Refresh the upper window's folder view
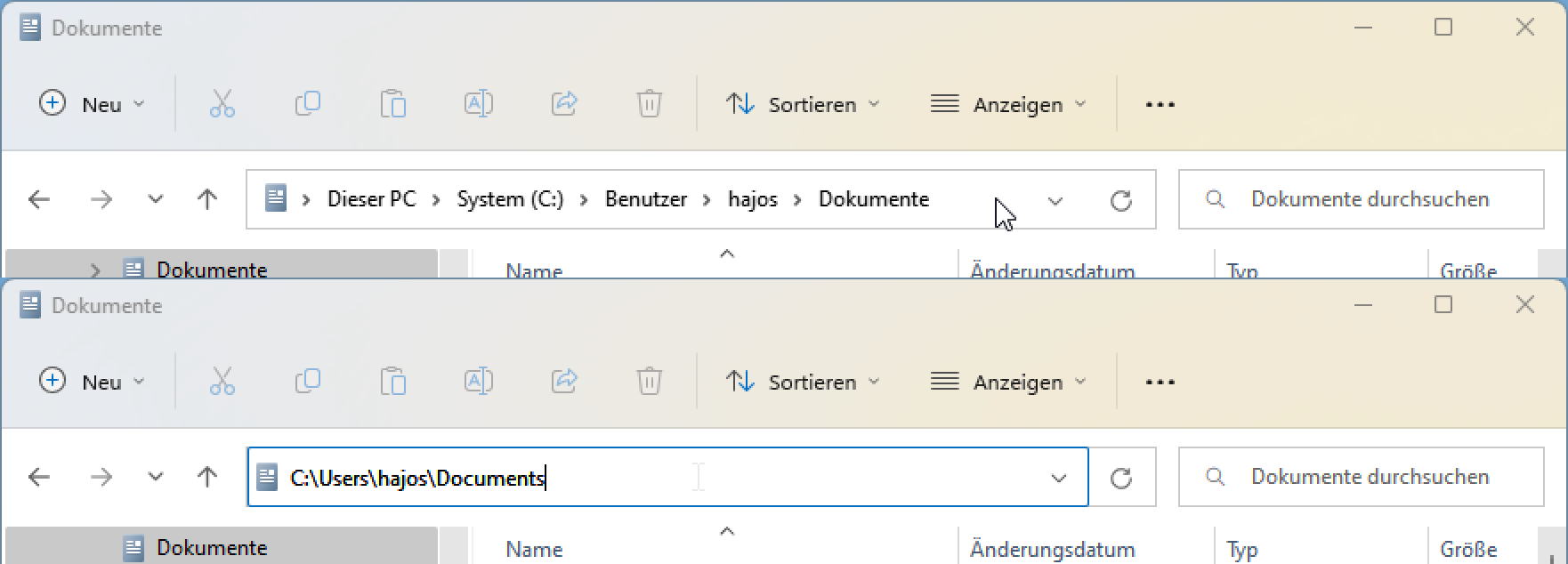Screen dimensions: 1568x564 coord(1121,200)
